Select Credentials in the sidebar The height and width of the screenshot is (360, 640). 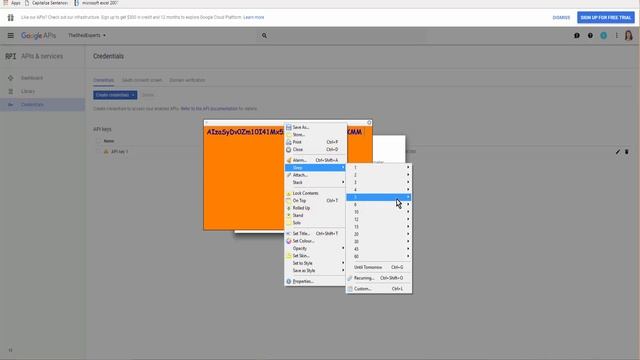(42, 105)
